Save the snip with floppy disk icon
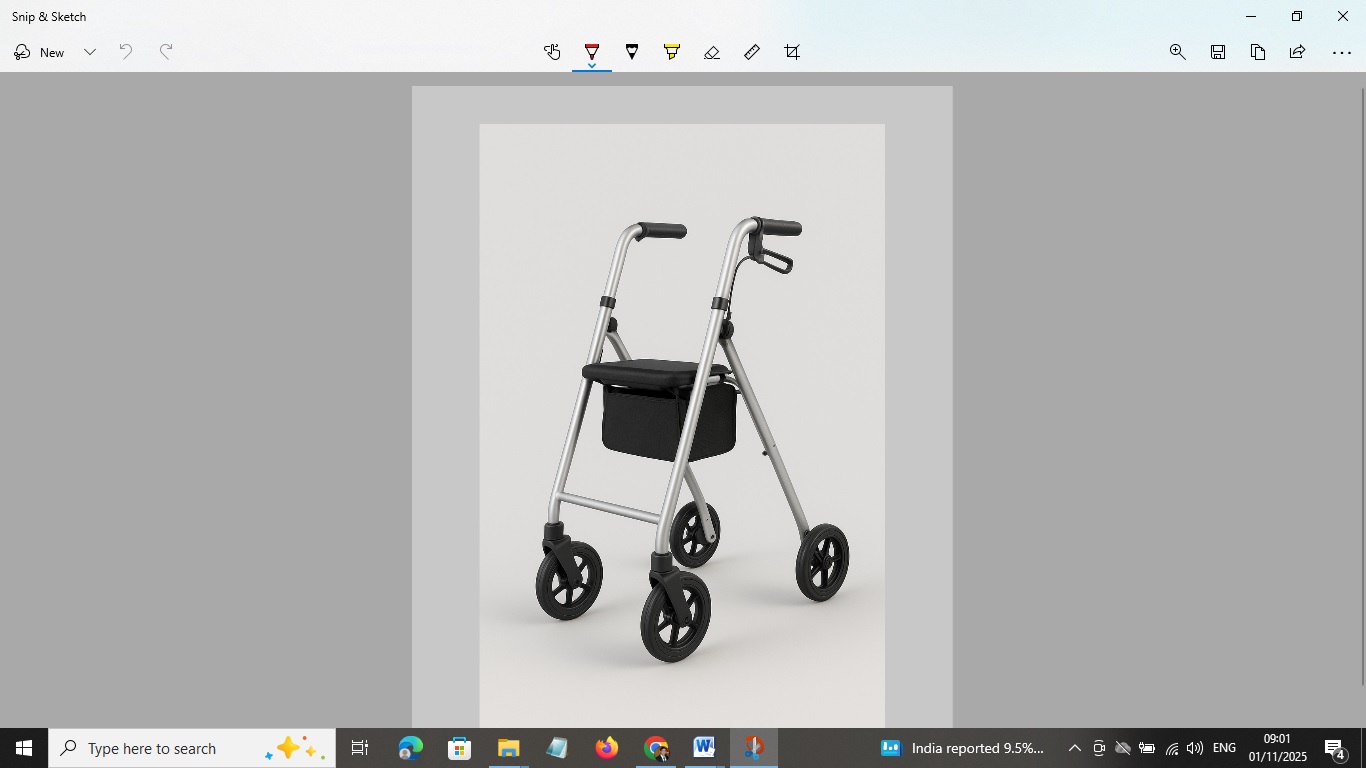 pyautogui.click(x=1218, y=52)
